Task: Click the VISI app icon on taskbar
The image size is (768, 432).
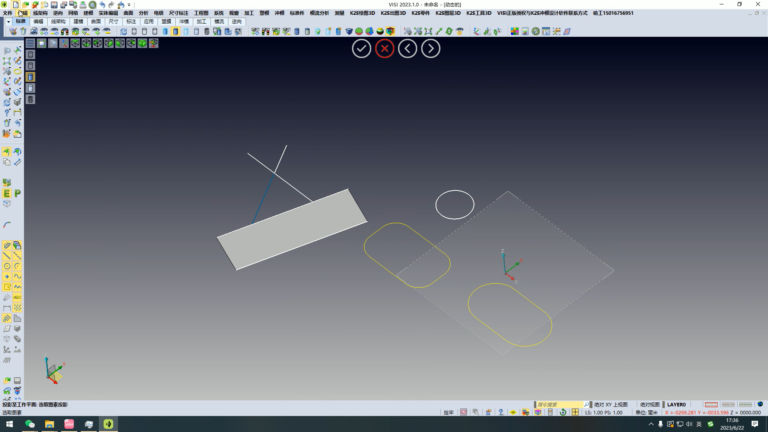Action: [108, 424]
